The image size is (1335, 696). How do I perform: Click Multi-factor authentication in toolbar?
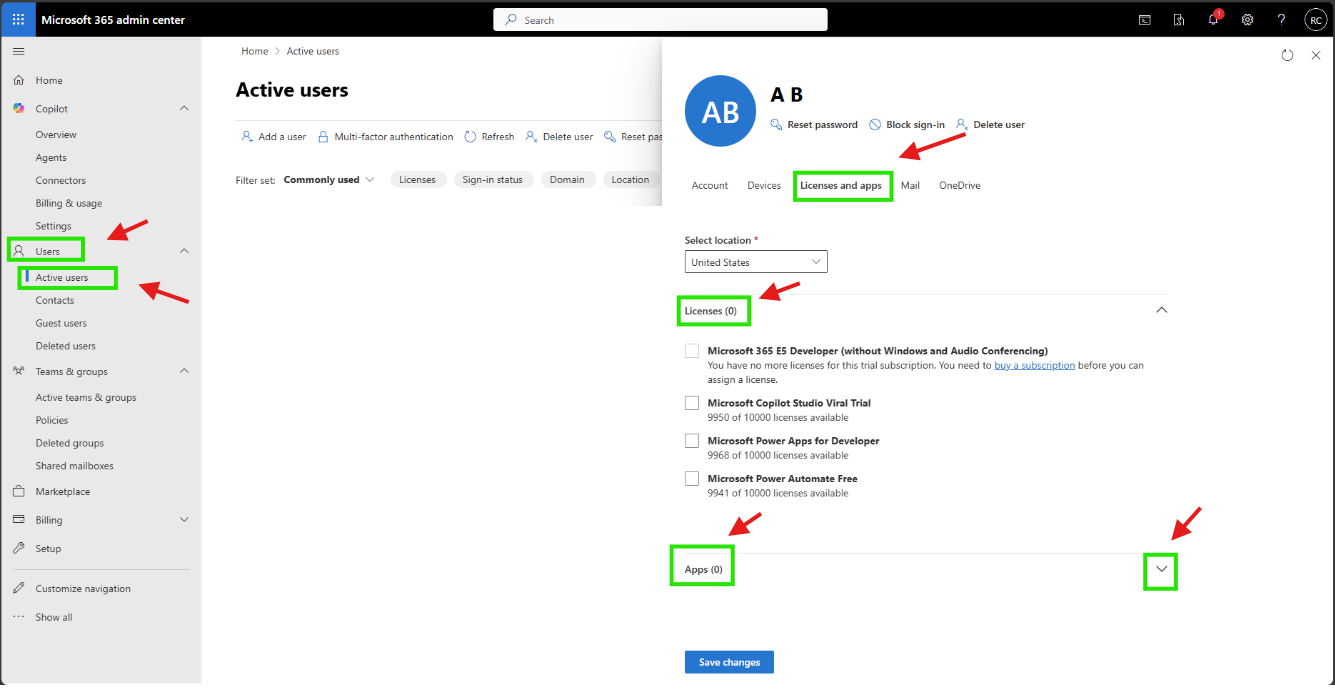coord(385,136)
